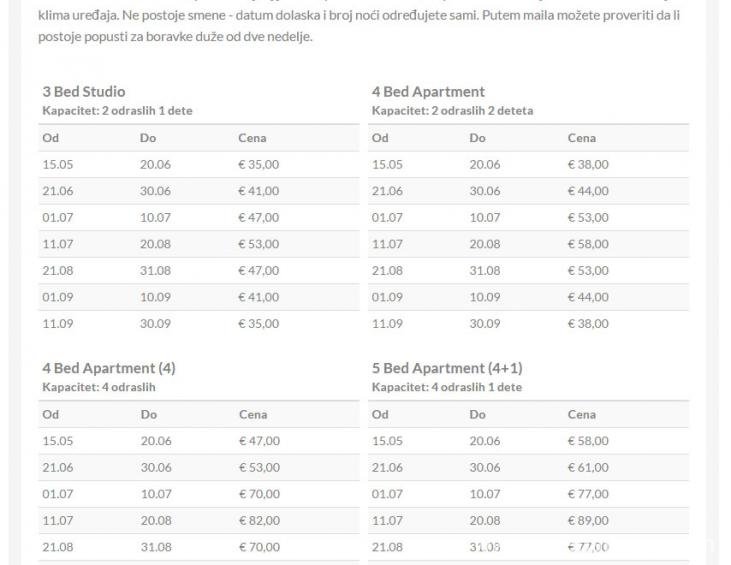
Task: Select Kapacitet: 2 odraslih 2 deteta text
Action: 452,111
